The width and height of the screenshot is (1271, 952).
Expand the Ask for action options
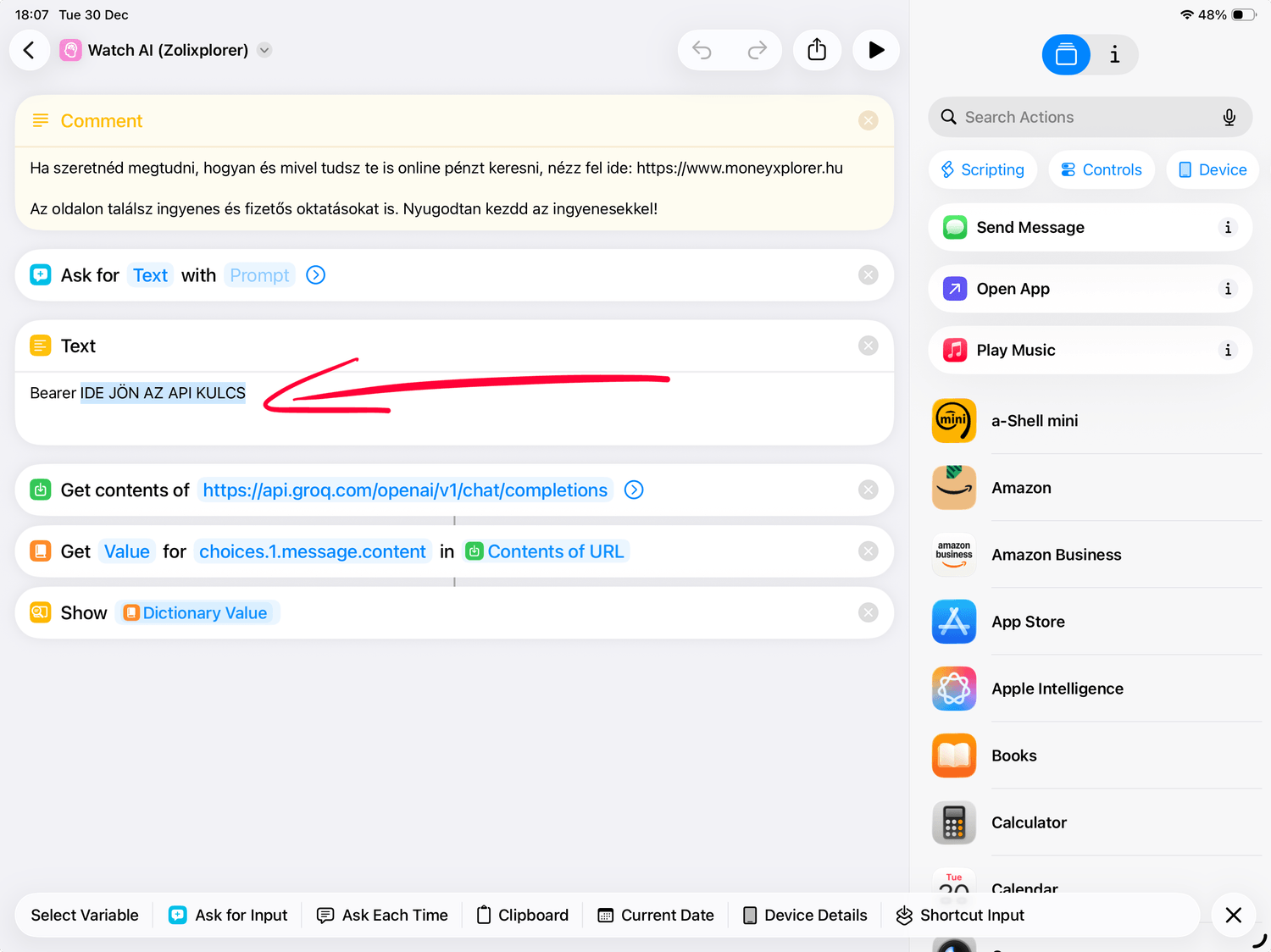click(x=316, y=275)
